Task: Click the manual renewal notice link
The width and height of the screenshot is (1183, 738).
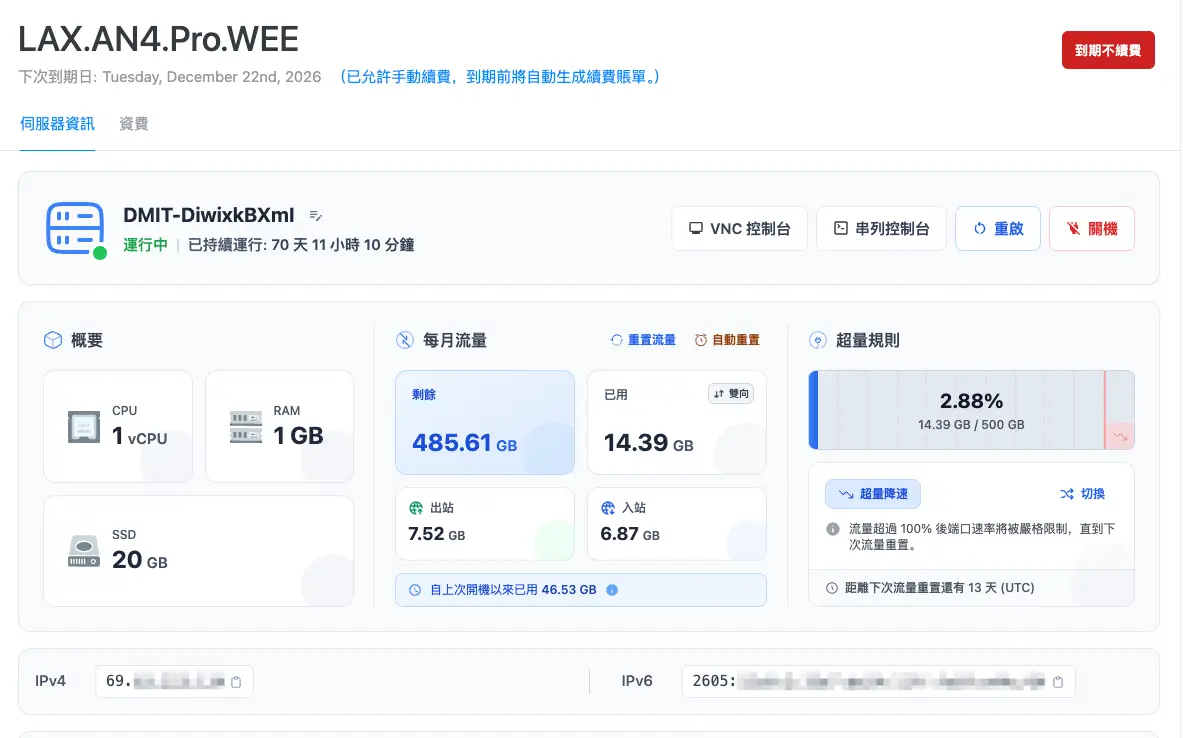Action: point(500,77)
